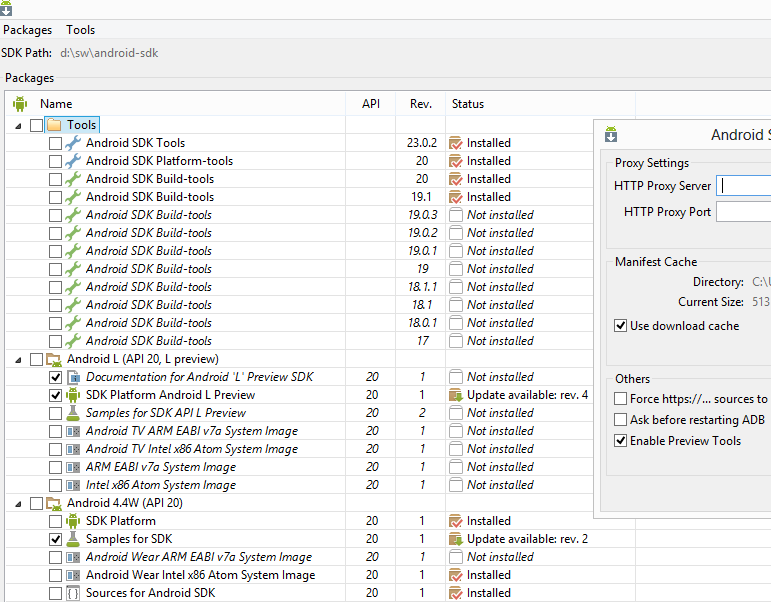Check the Android SDK Platform-tools checkbox
Image resolution: width=771 pixels, height=602 pixels.
[x=55, y=161]
